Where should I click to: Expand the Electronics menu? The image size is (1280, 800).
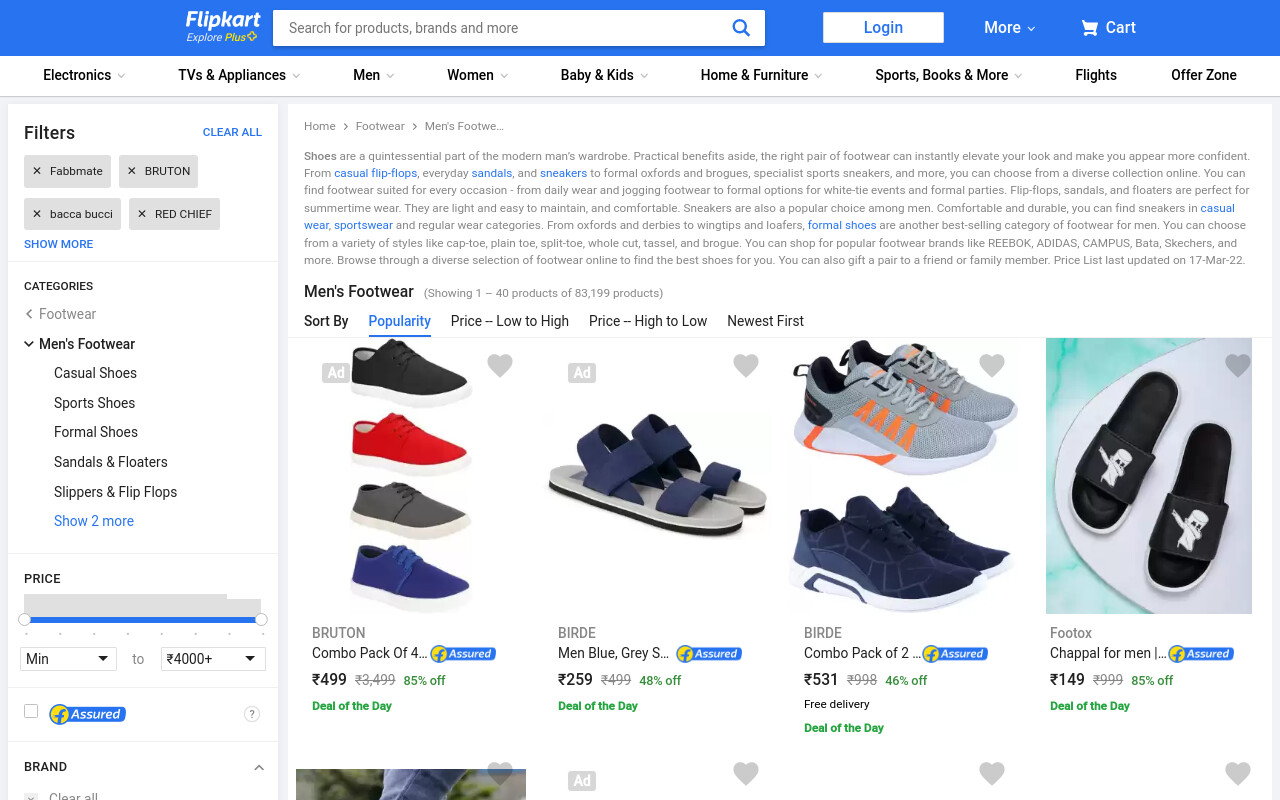pyautogui.click(x=84, y=75)
